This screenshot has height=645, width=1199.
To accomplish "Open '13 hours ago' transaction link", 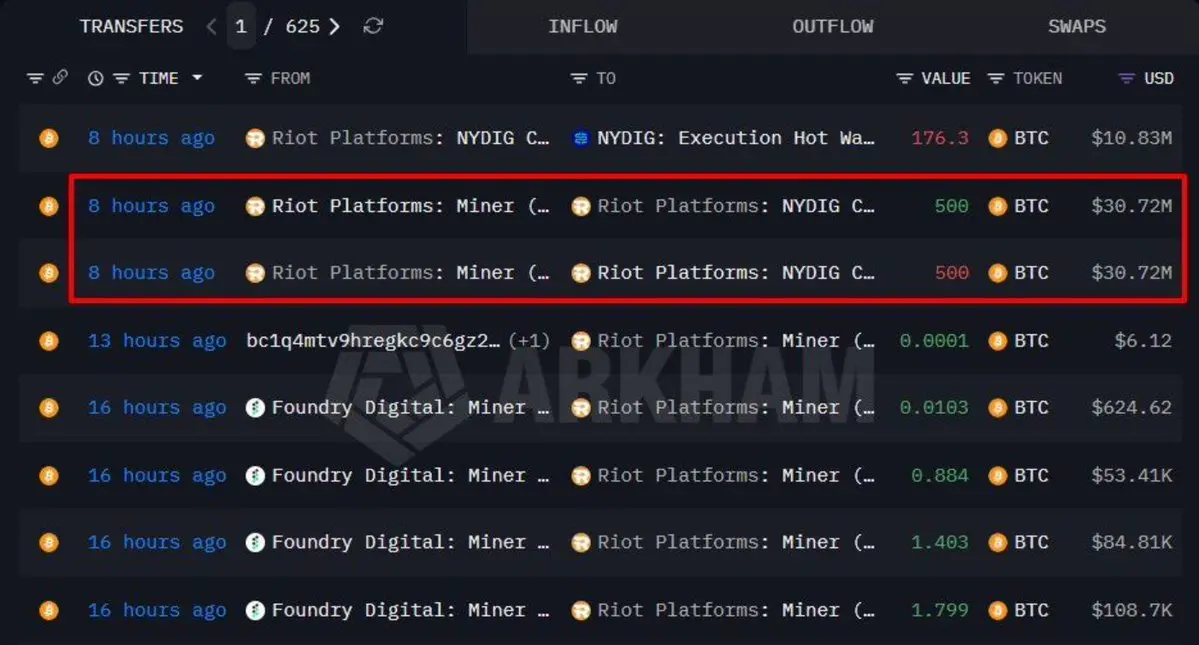I will tap(157, 341).
